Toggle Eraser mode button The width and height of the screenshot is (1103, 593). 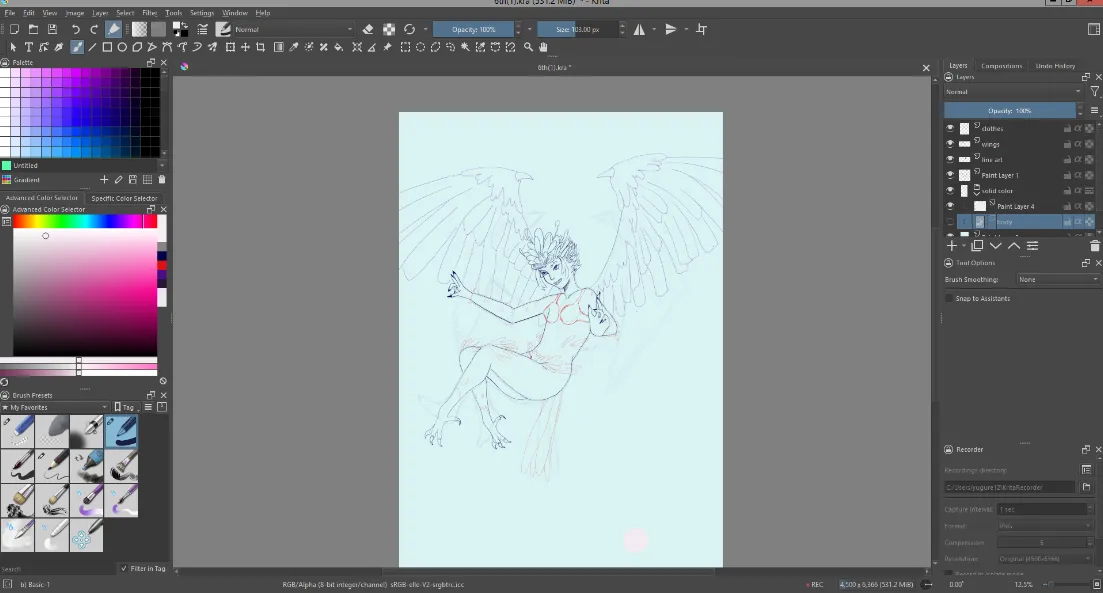368,29
